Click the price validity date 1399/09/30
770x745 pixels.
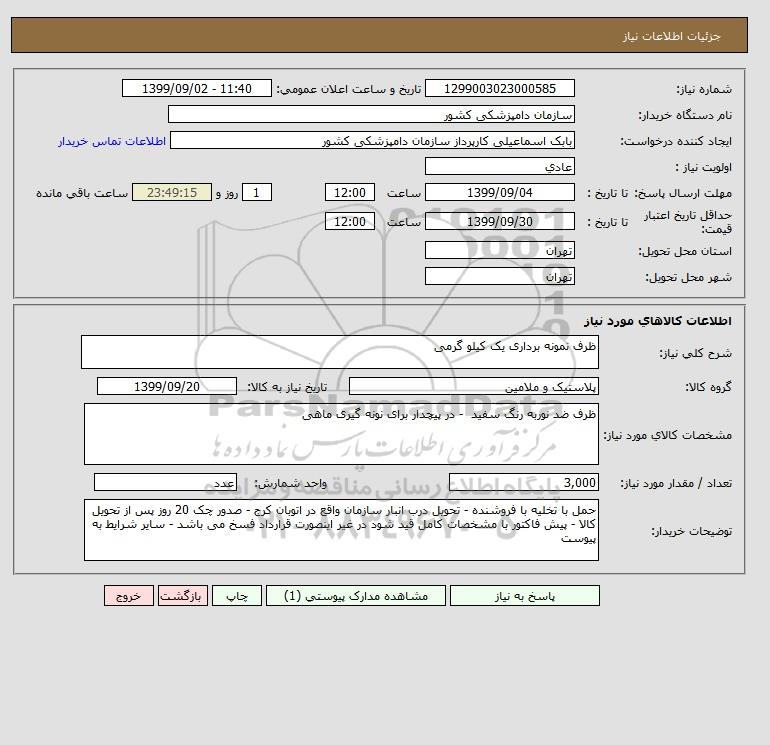coord(499,221)
